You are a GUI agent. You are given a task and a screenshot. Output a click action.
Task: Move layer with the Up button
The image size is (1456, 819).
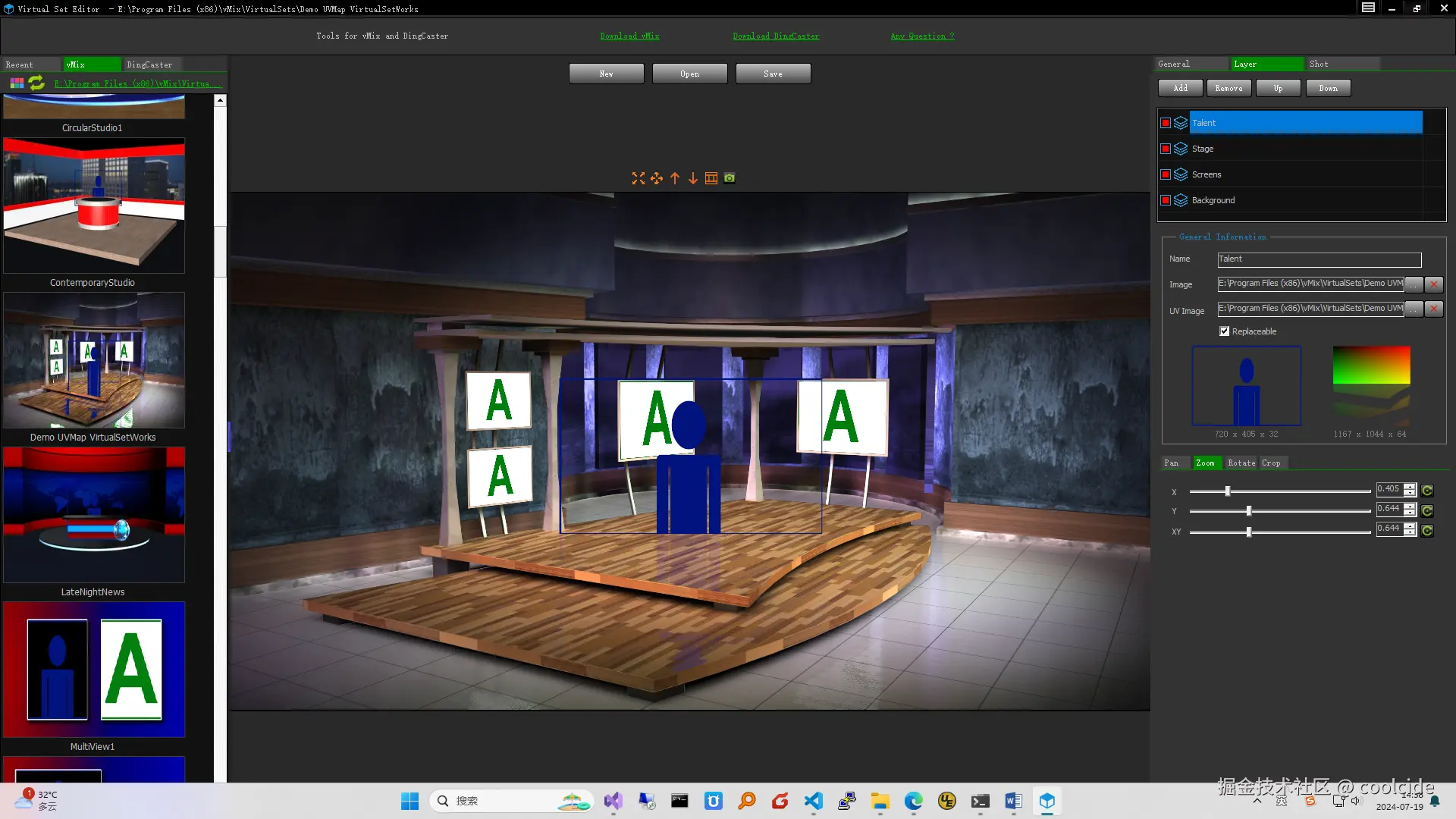(1279, 88)
